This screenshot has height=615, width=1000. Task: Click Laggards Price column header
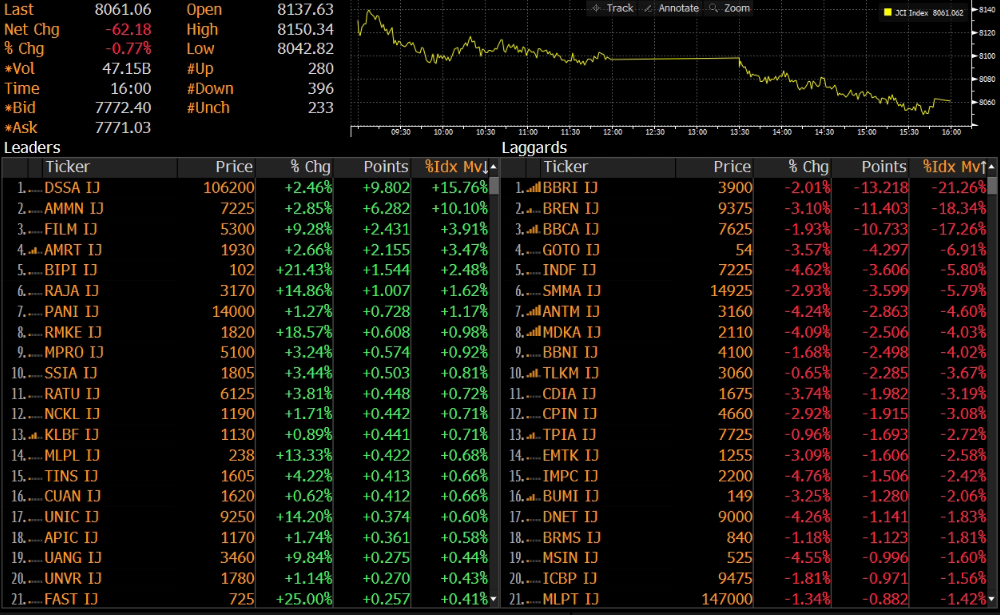[732, 167]
